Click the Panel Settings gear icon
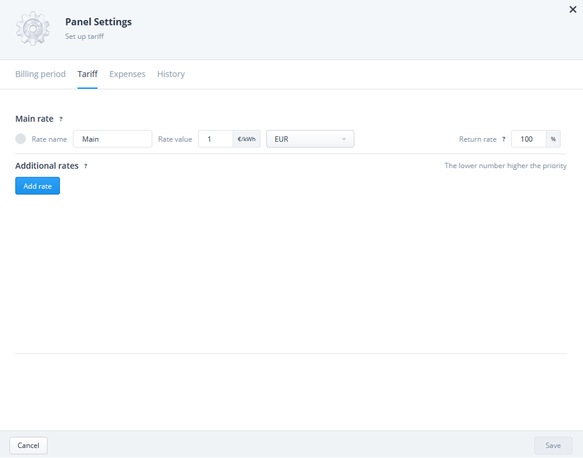The image size is (583, 458). tap(33, 28)
